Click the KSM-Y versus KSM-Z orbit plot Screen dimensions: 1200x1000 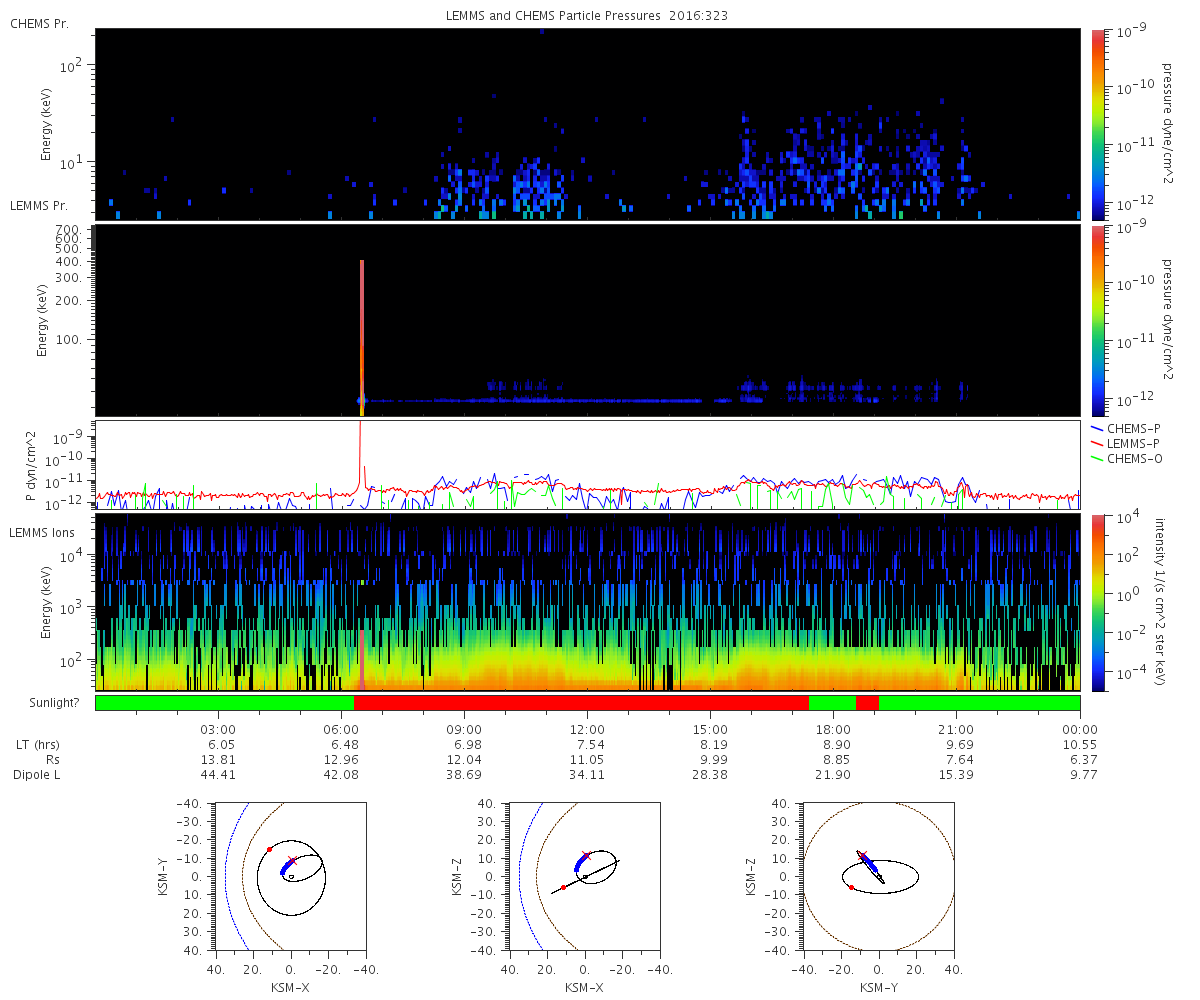[879, 876]
